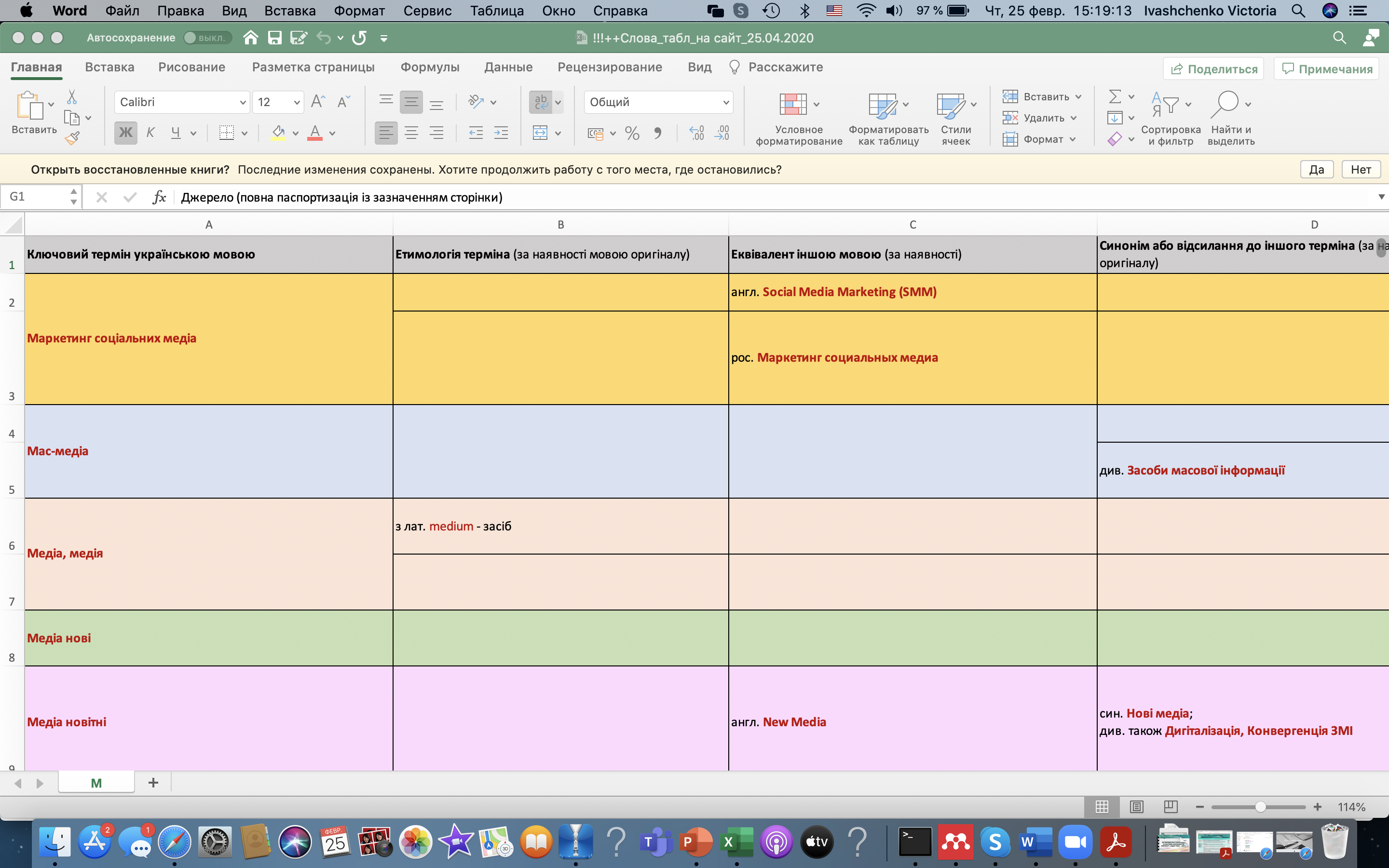Click the Increase indent icon
This screenshot has width=1389, height=868.
[501, 133]
